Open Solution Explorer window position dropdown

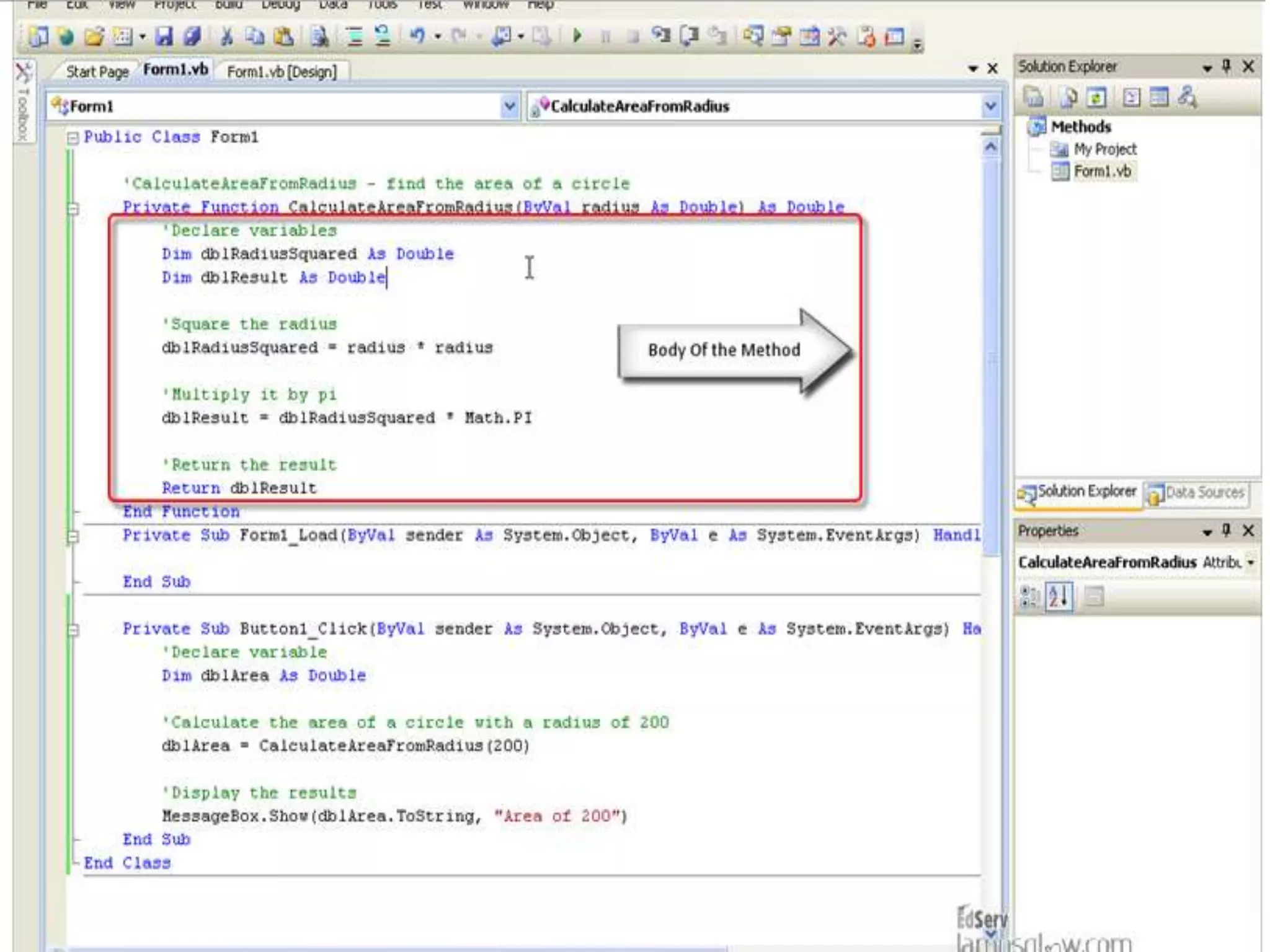pos(1207,68)
